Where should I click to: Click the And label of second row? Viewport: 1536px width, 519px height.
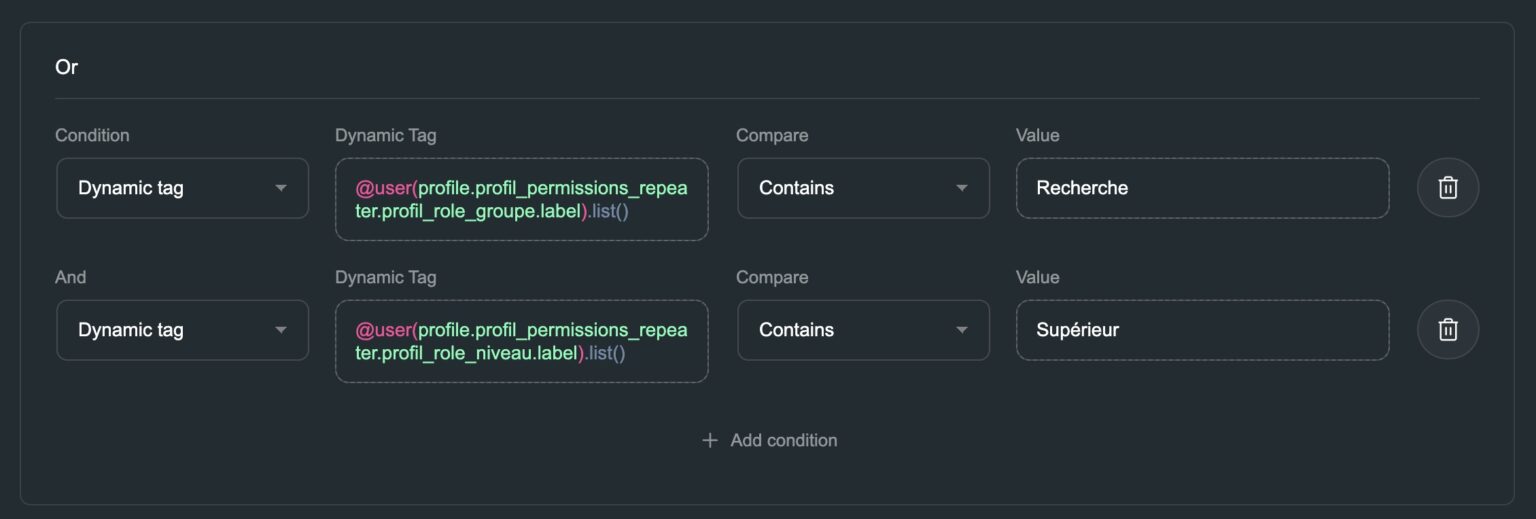pyautogui.click(x=70, y=277)
